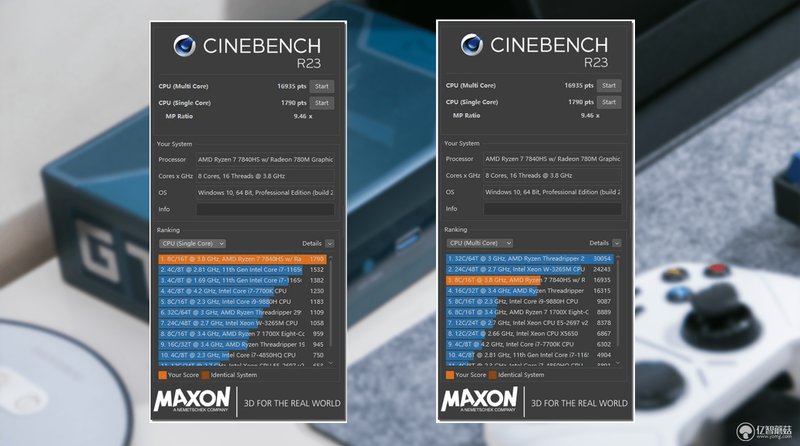This screenshot has height=446, width=800.
Task: Click the Maxon logo in the multi-core ranking window
Action: [480, 400]
